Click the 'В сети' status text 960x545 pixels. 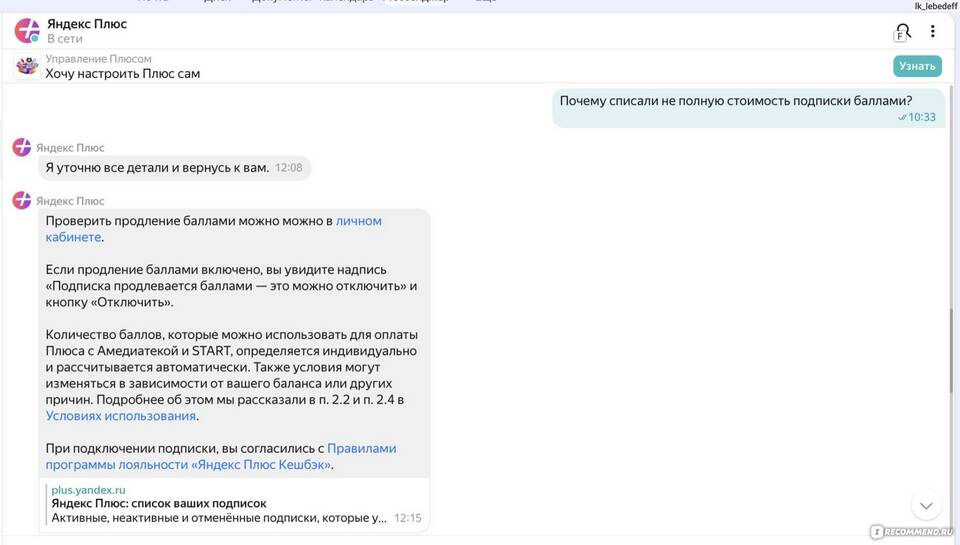pos(65,39)
